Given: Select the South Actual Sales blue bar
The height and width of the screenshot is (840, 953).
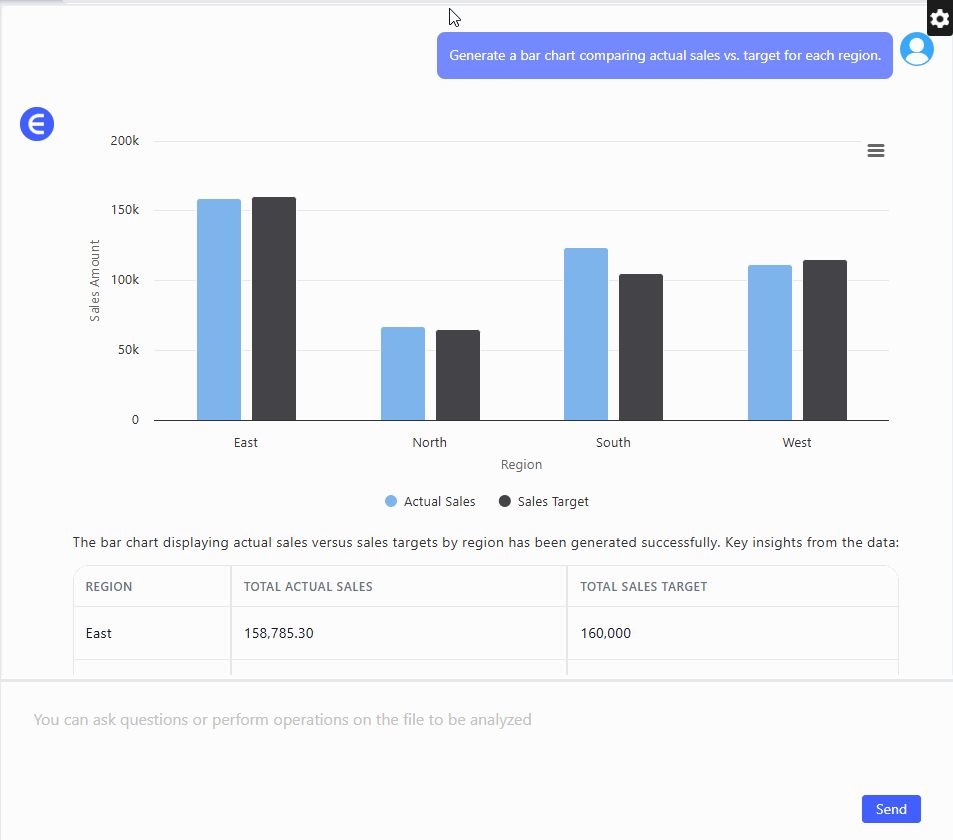Looking at the screenshot, I should [586, 334].
